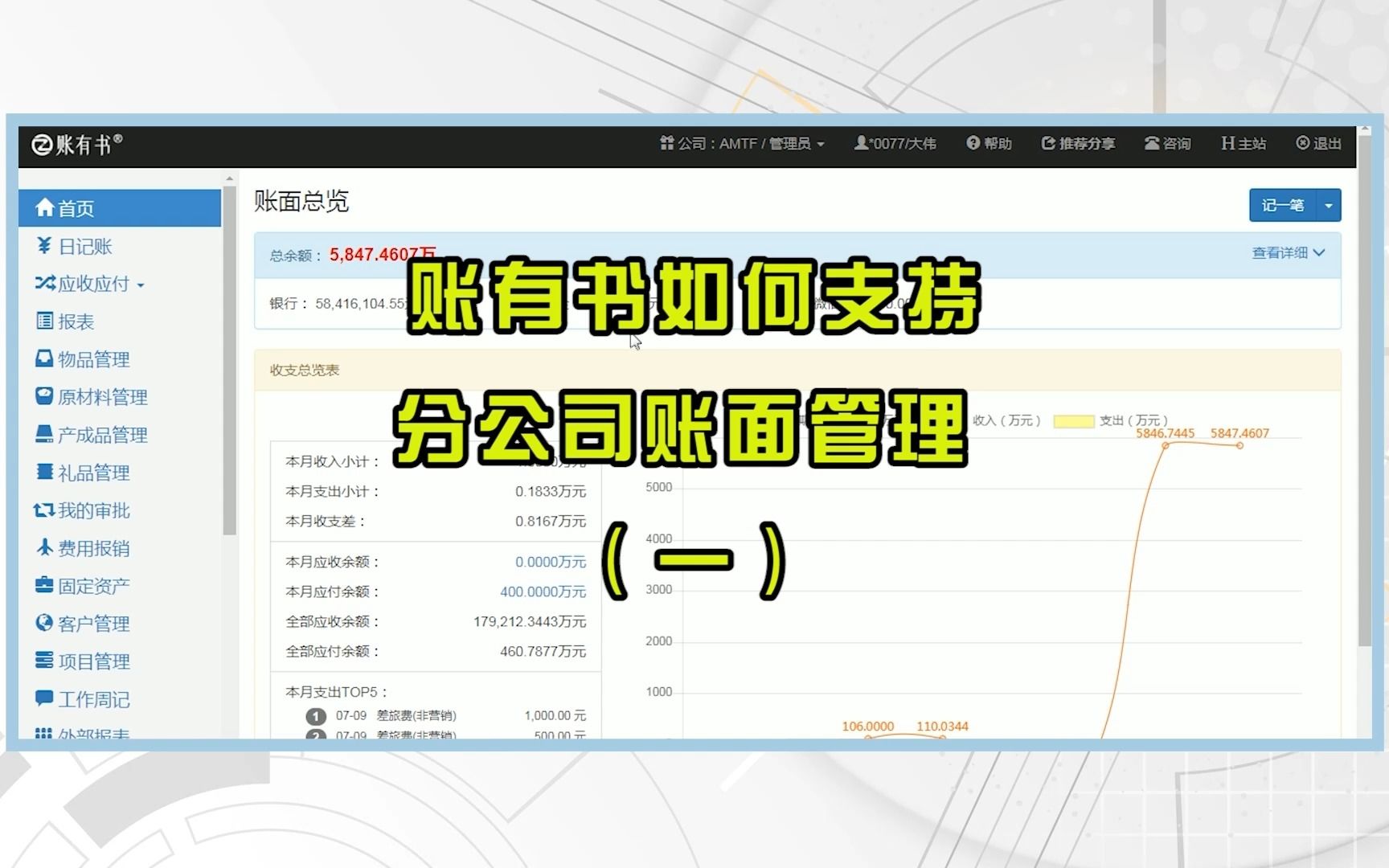Click the plane icon beside 费用报销
This screenshot has height=868, width=1389.
[x=45, y=547]
